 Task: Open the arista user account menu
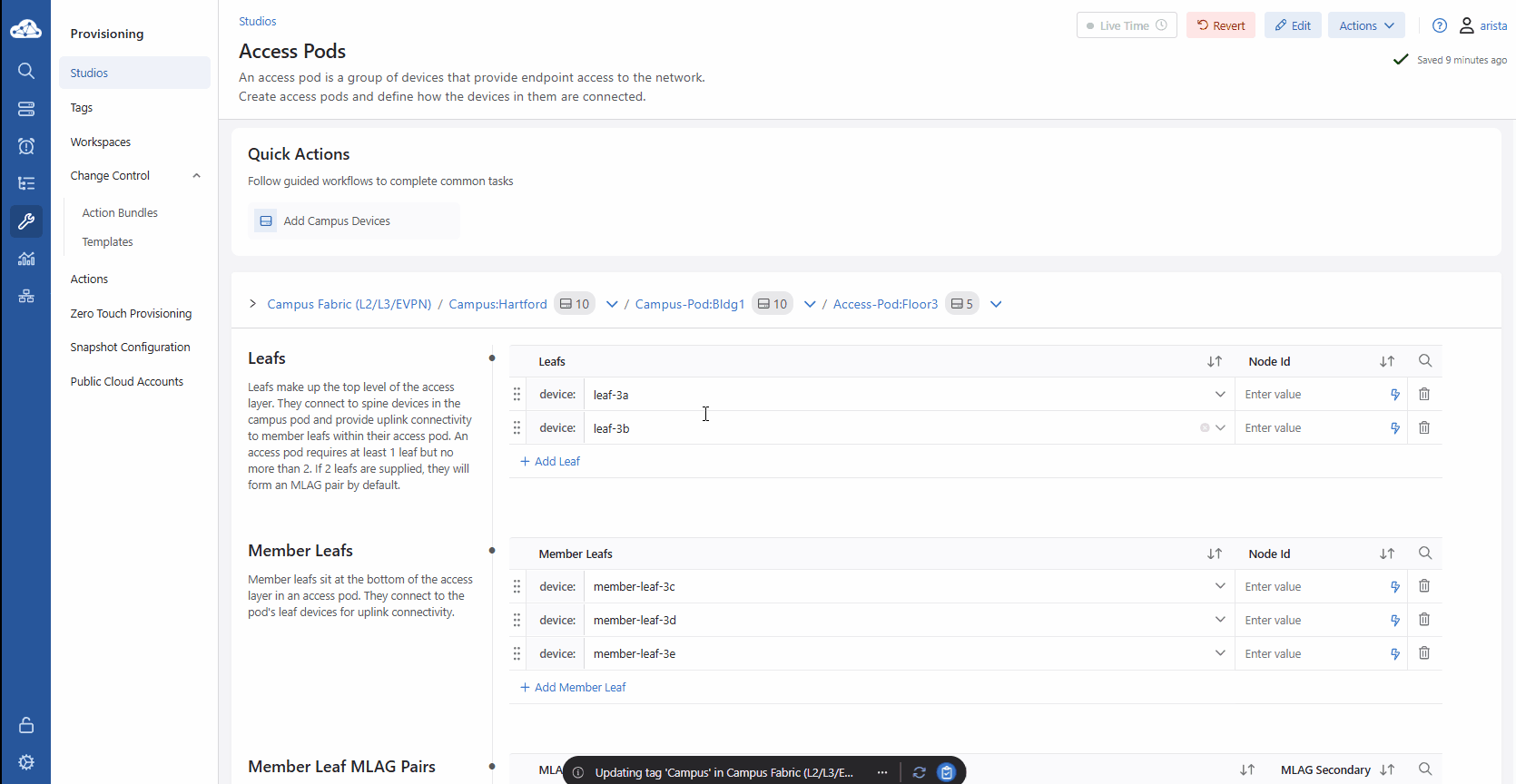click(x=1483, y=25)
